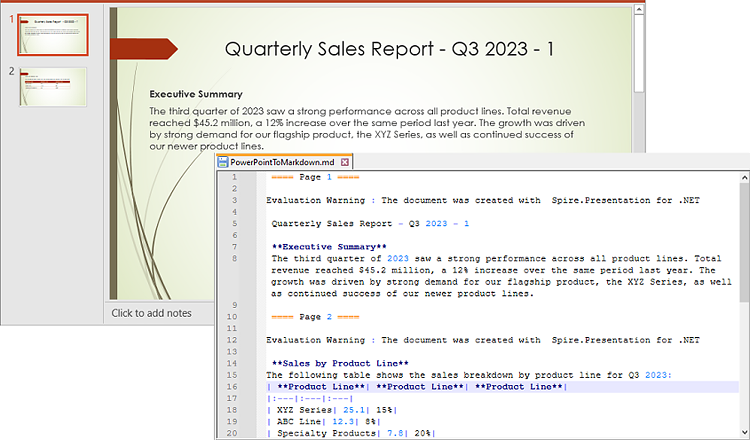
Task: Click '**Sales by Product Line**' on line 14
Action: tap(340, 363)
